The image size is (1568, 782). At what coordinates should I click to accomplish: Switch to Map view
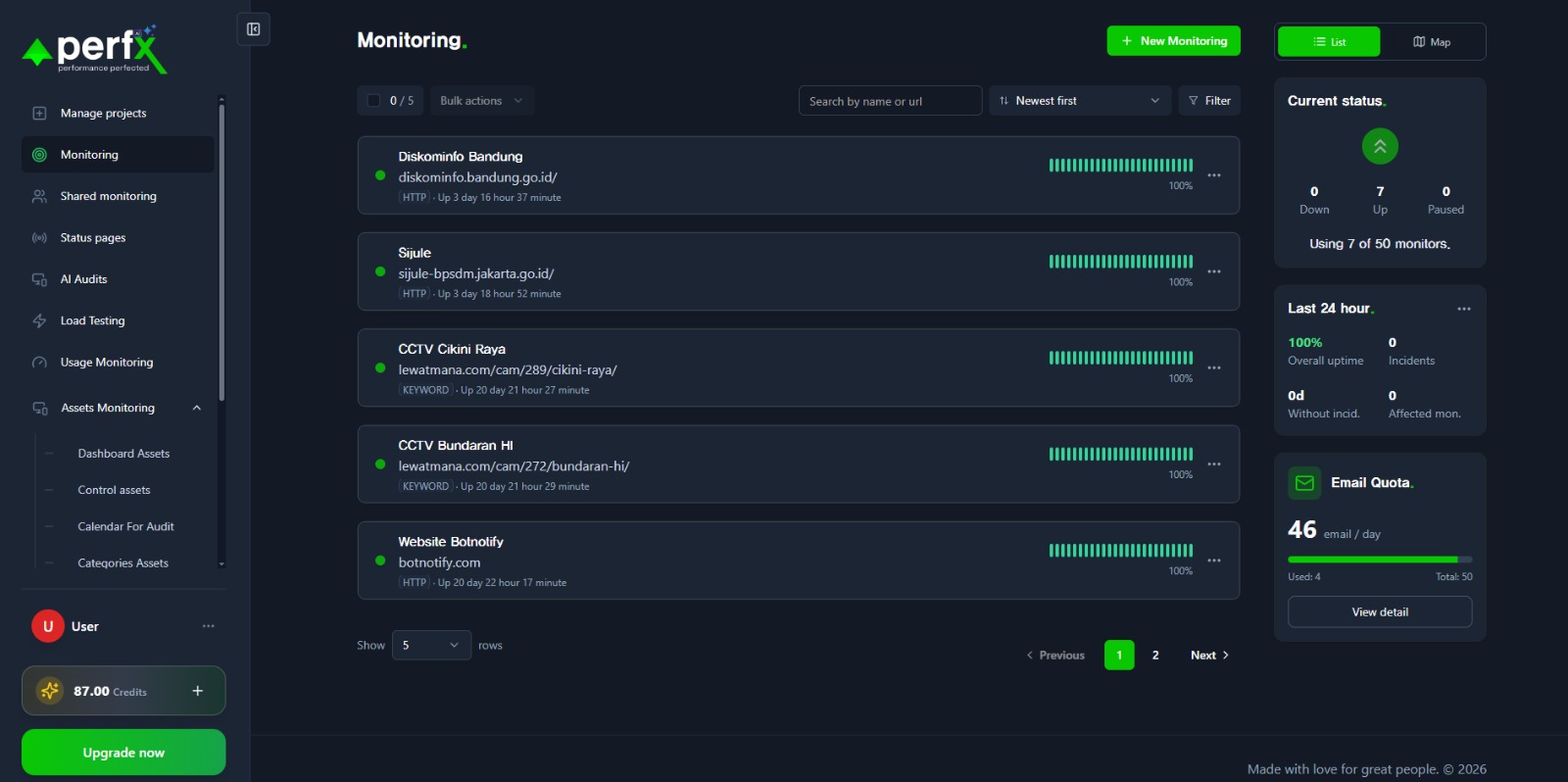1431,42
